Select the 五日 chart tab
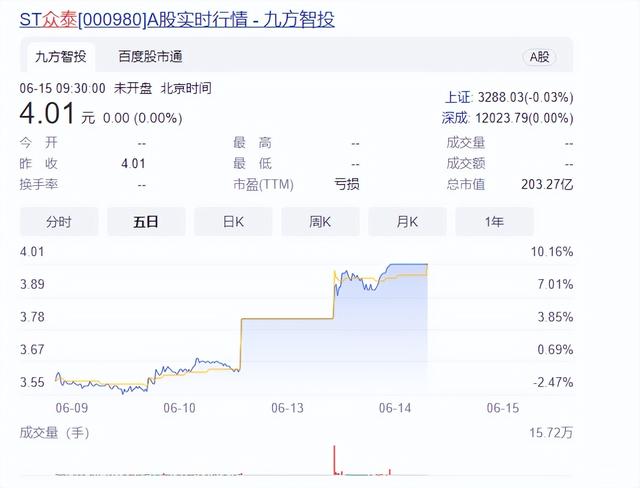Screen dimensions: 640x488 [x=146, y=222]
